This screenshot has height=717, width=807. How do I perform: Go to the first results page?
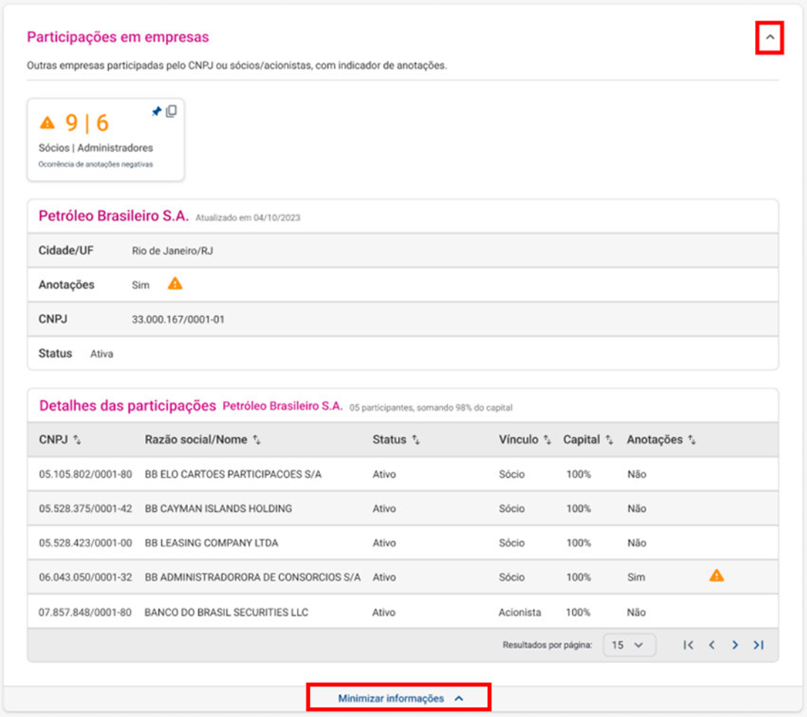(688, 645)
